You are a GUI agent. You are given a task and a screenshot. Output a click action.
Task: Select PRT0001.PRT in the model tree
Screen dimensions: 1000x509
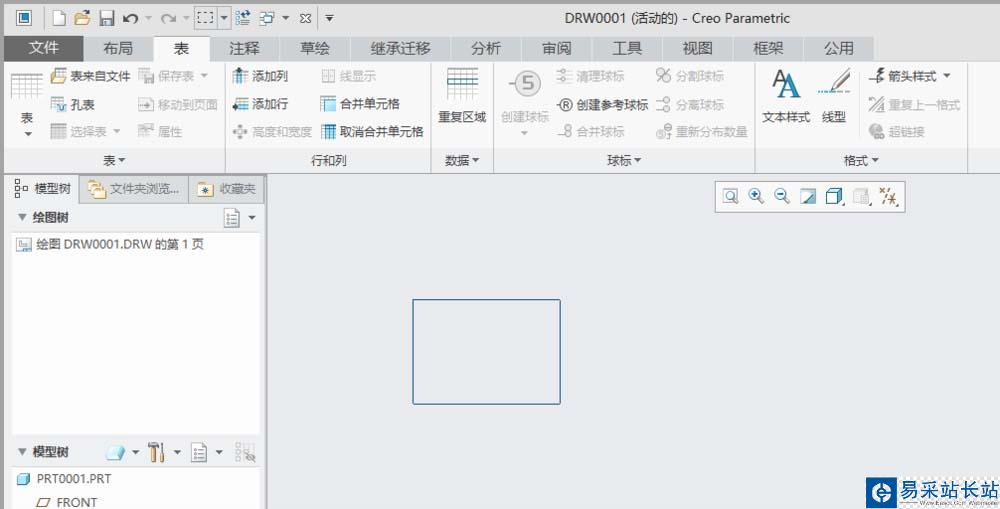click(64, 478)
